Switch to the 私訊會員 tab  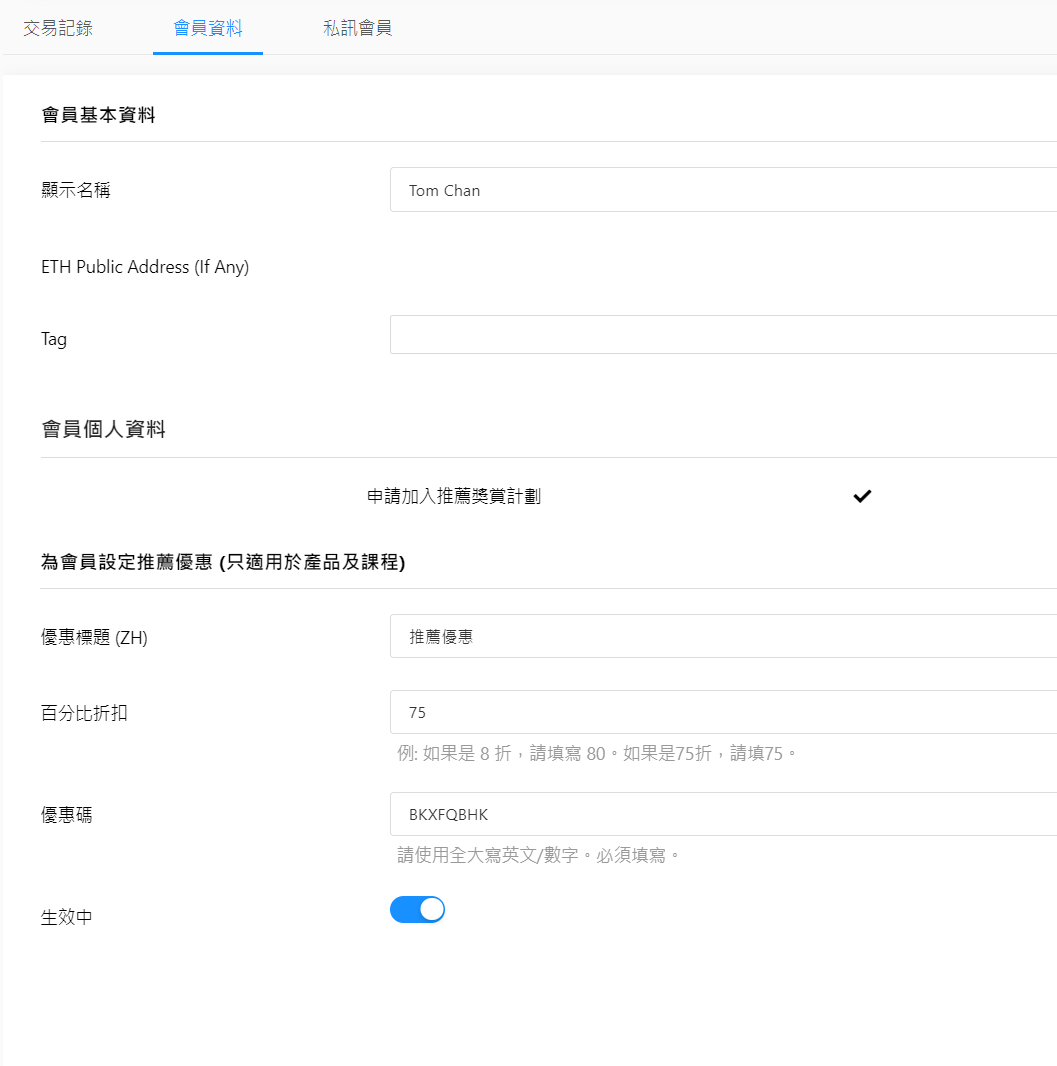point(357,28)
